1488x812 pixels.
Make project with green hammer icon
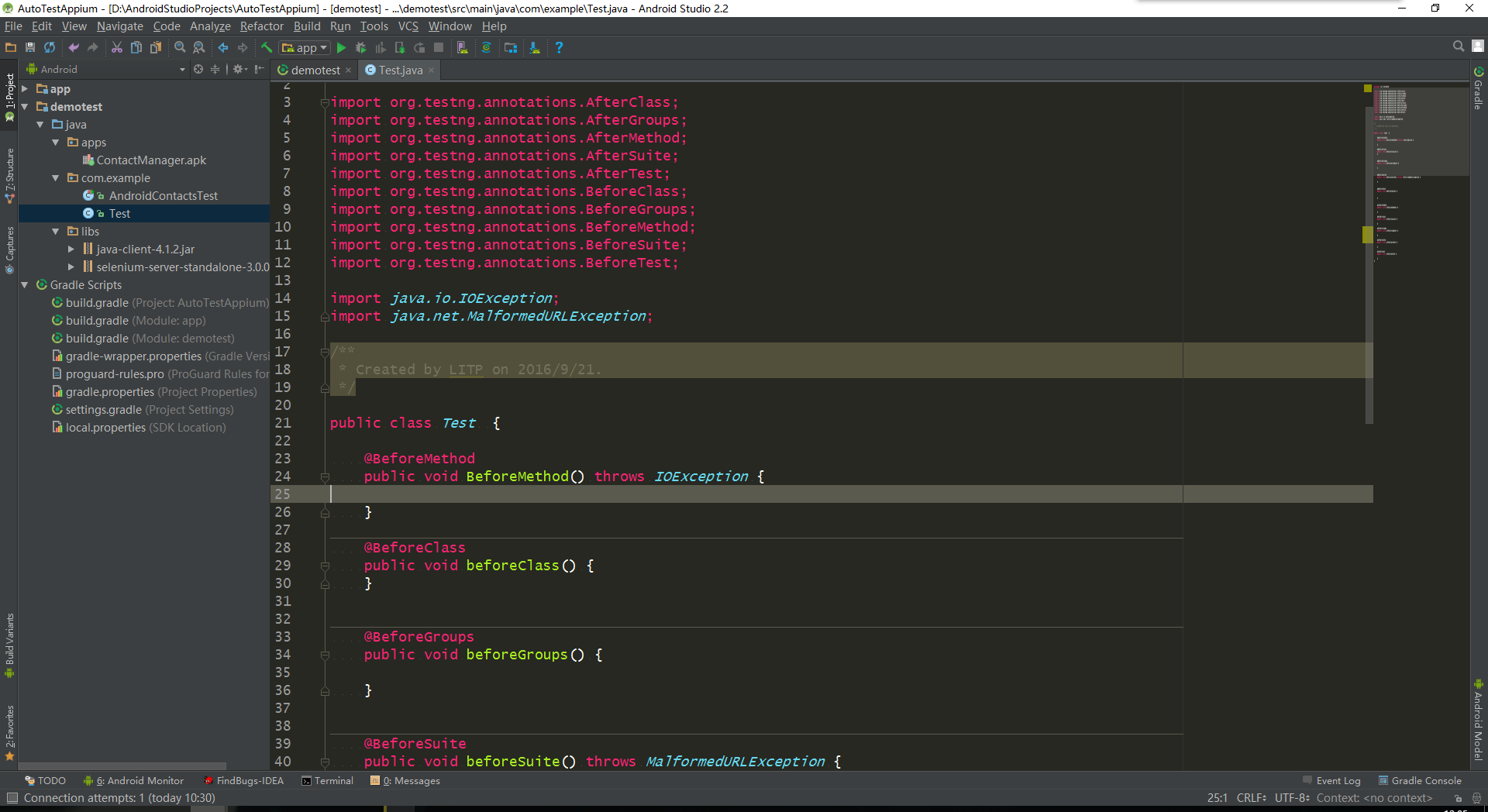tap(267, 47)
